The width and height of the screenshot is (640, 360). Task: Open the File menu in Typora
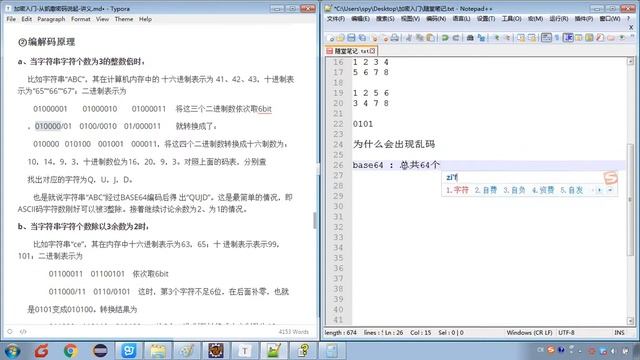11,19
